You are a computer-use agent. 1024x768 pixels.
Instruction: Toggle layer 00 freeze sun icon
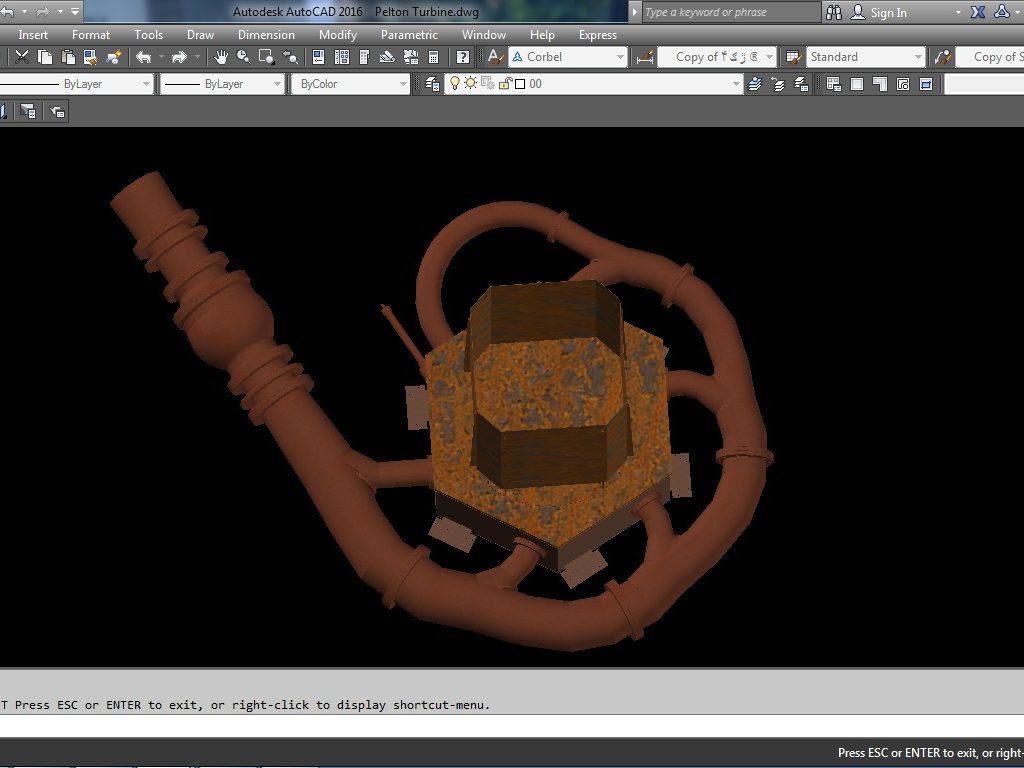470,84
